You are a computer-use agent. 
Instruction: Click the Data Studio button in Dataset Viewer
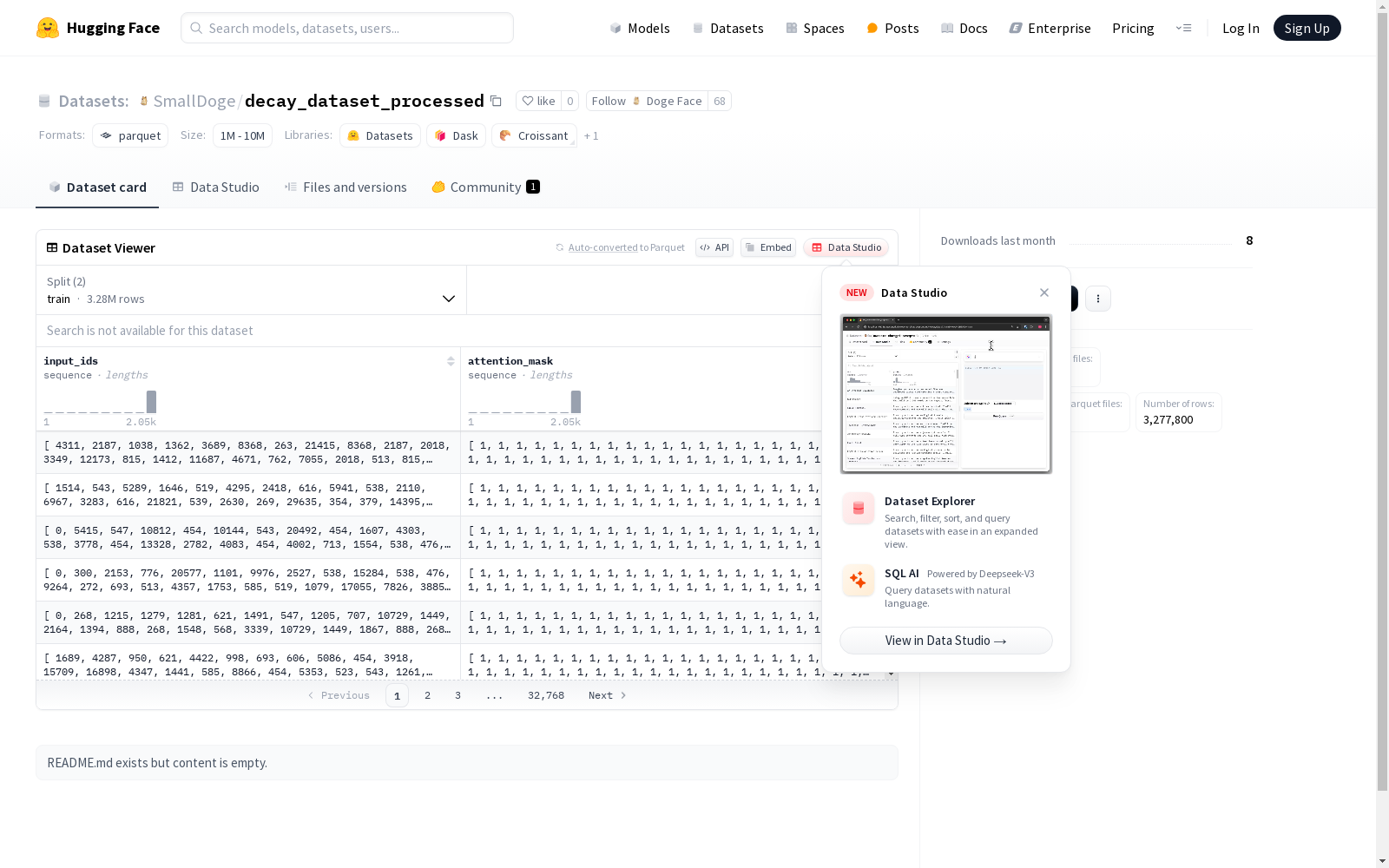(846, 247)
